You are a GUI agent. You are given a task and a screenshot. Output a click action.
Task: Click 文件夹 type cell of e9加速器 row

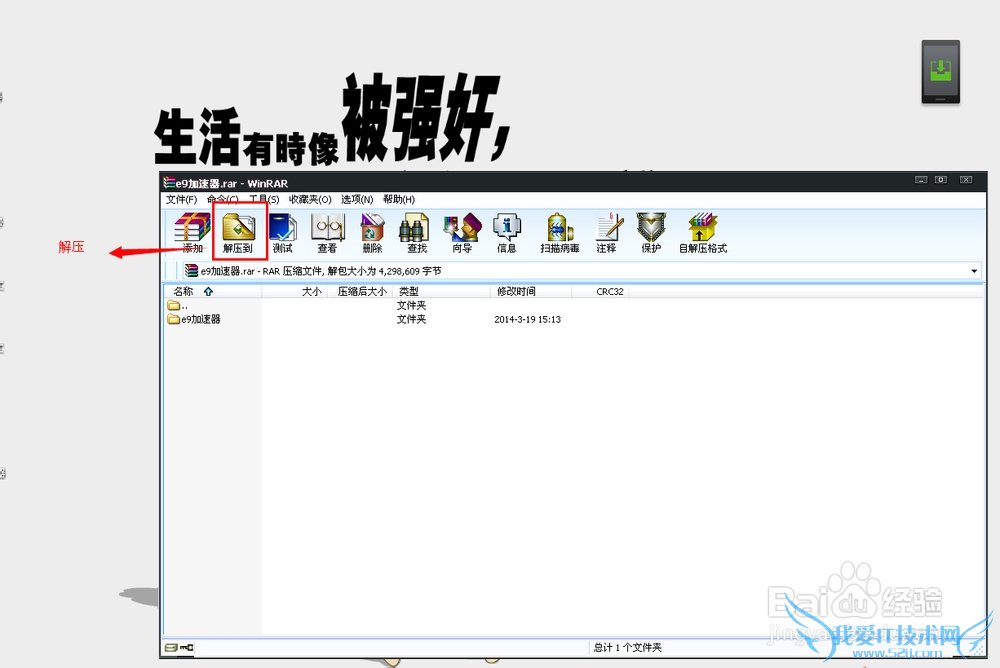pyautogui.click(x=411, y=319)
